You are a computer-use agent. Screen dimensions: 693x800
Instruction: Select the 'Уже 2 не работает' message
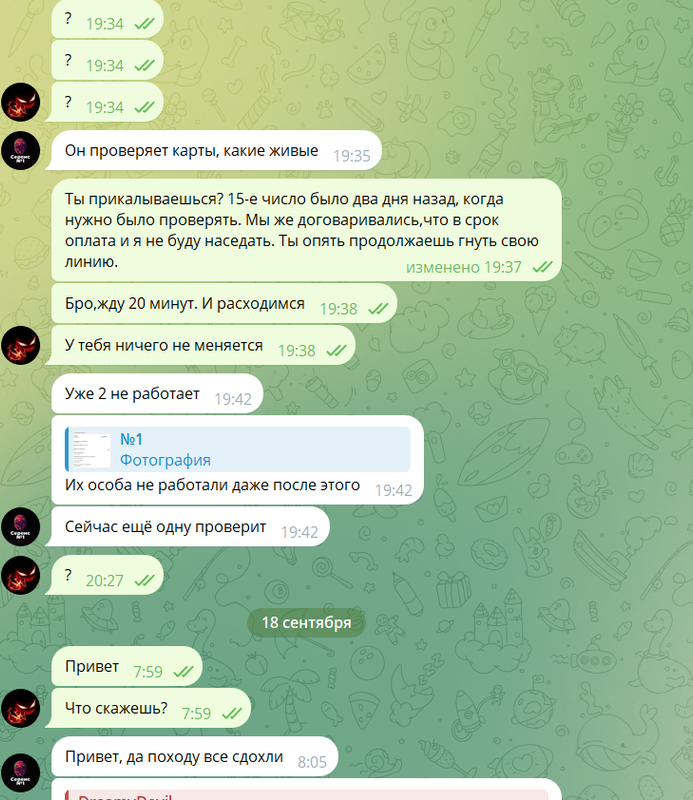pos(157,394)
